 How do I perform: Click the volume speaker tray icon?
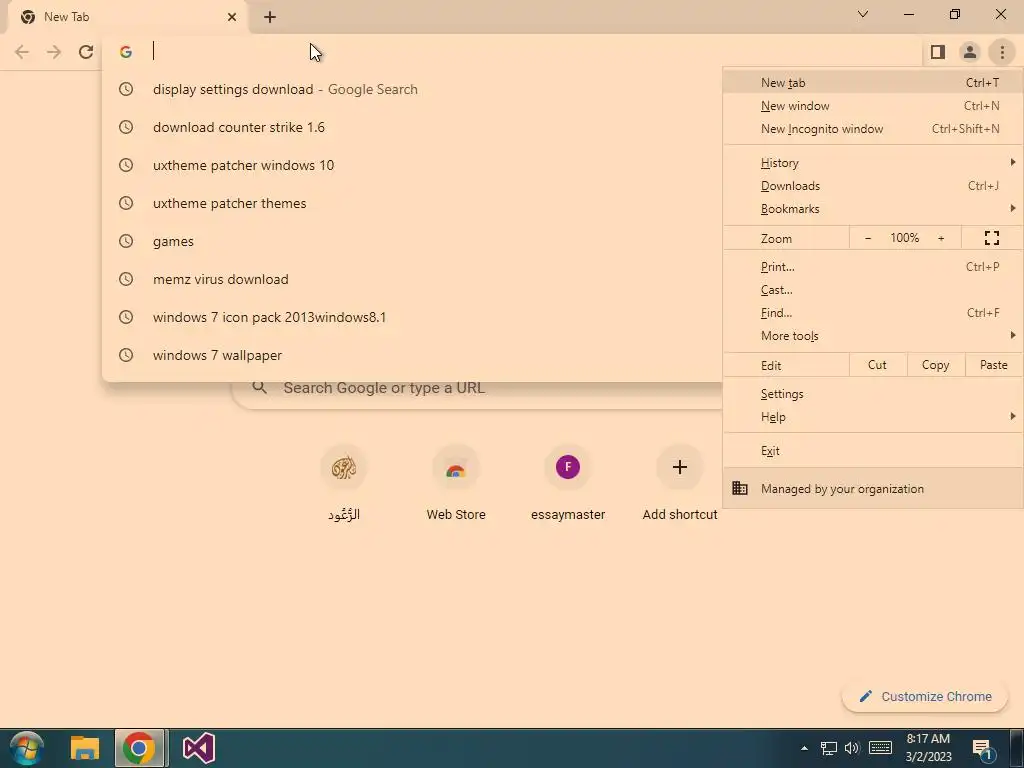click(852, 748)
